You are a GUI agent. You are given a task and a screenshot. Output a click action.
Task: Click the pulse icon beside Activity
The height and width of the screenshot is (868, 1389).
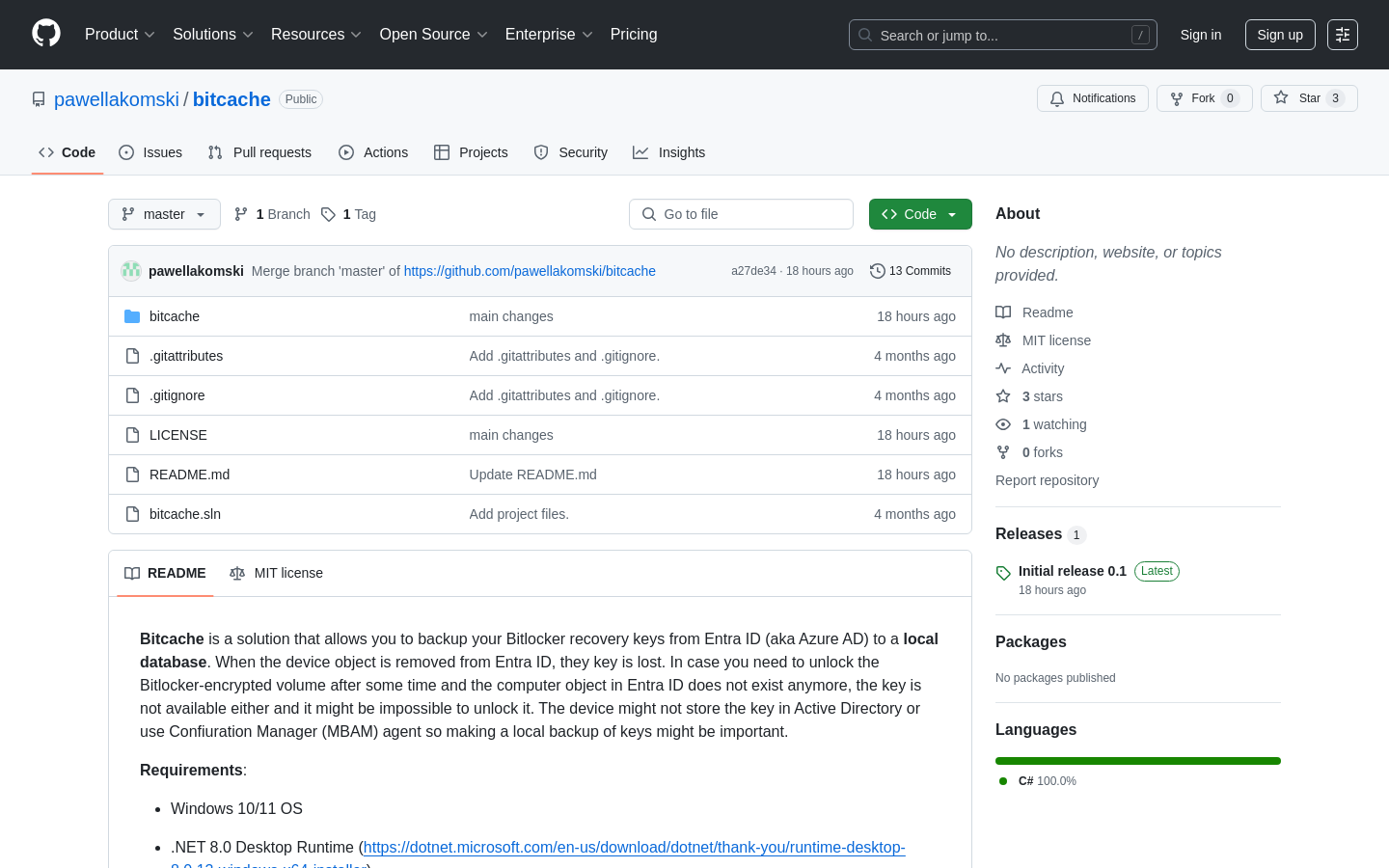coord(1003,368)
